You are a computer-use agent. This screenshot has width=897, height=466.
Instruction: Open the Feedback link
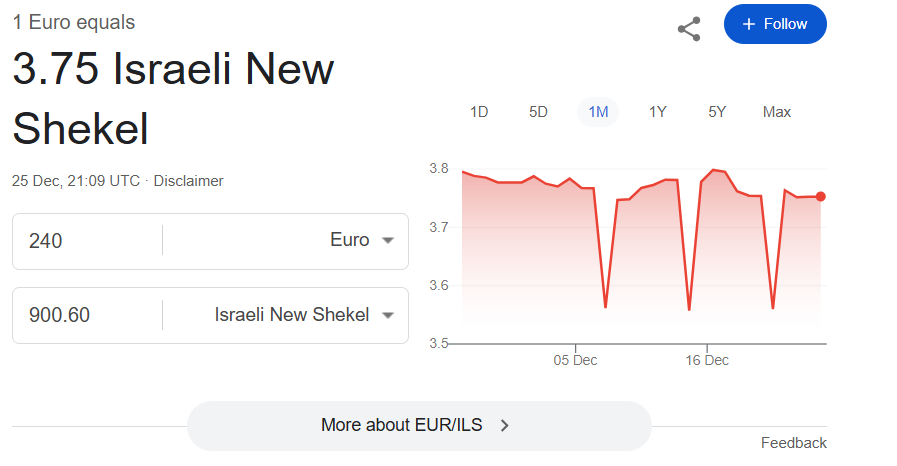point(793,443)
